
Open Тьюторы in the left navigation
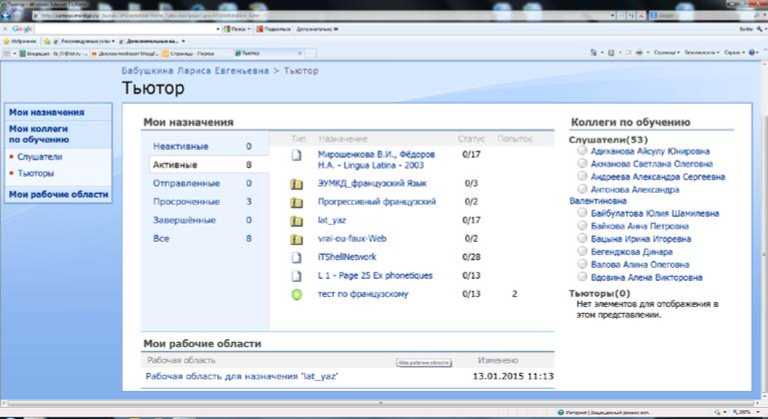click(36, 173)
